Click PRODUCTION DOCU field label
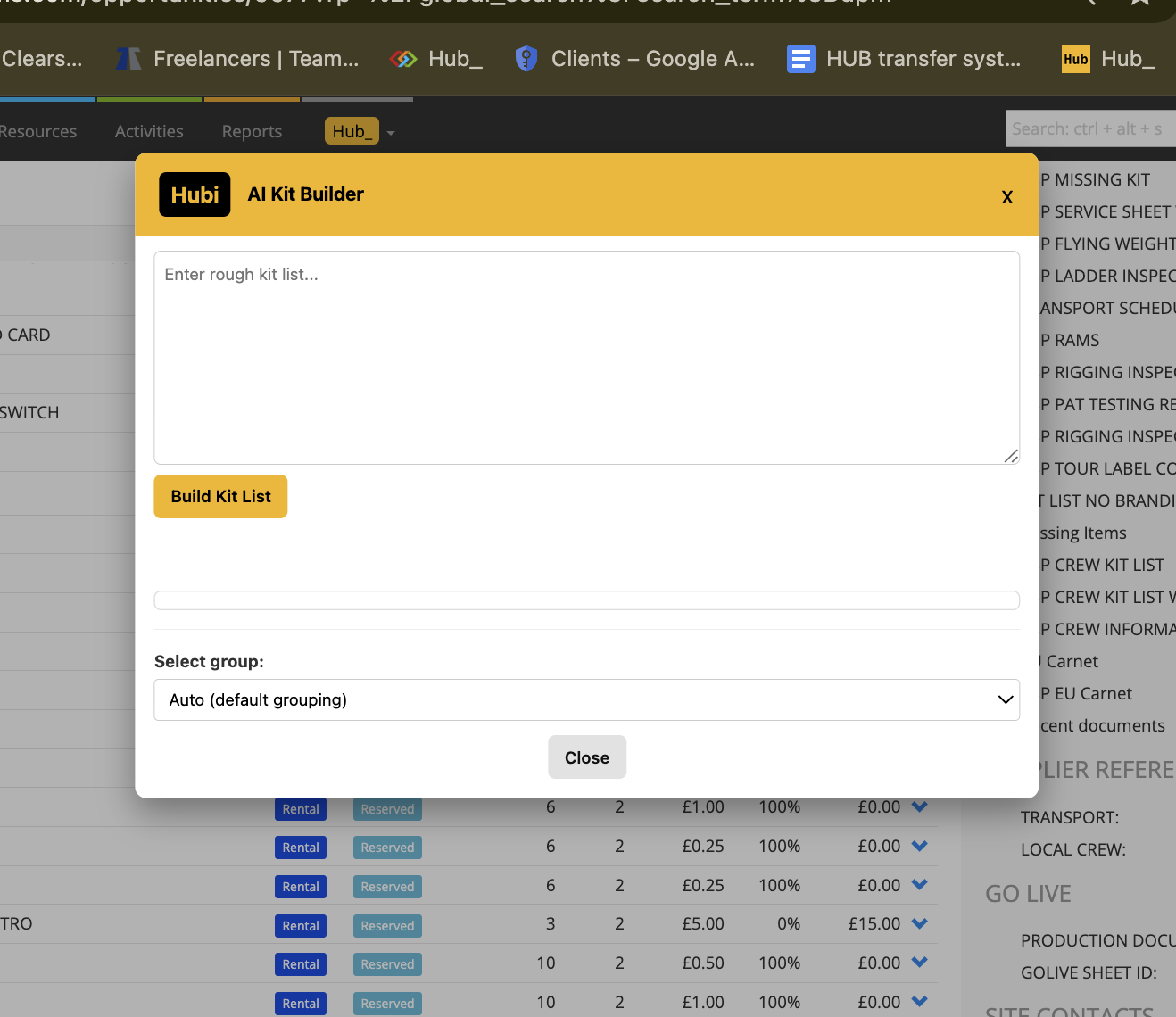The width and height of the screenshot is (1176, 1017). pyautogui.click(x=1098, y=940)
